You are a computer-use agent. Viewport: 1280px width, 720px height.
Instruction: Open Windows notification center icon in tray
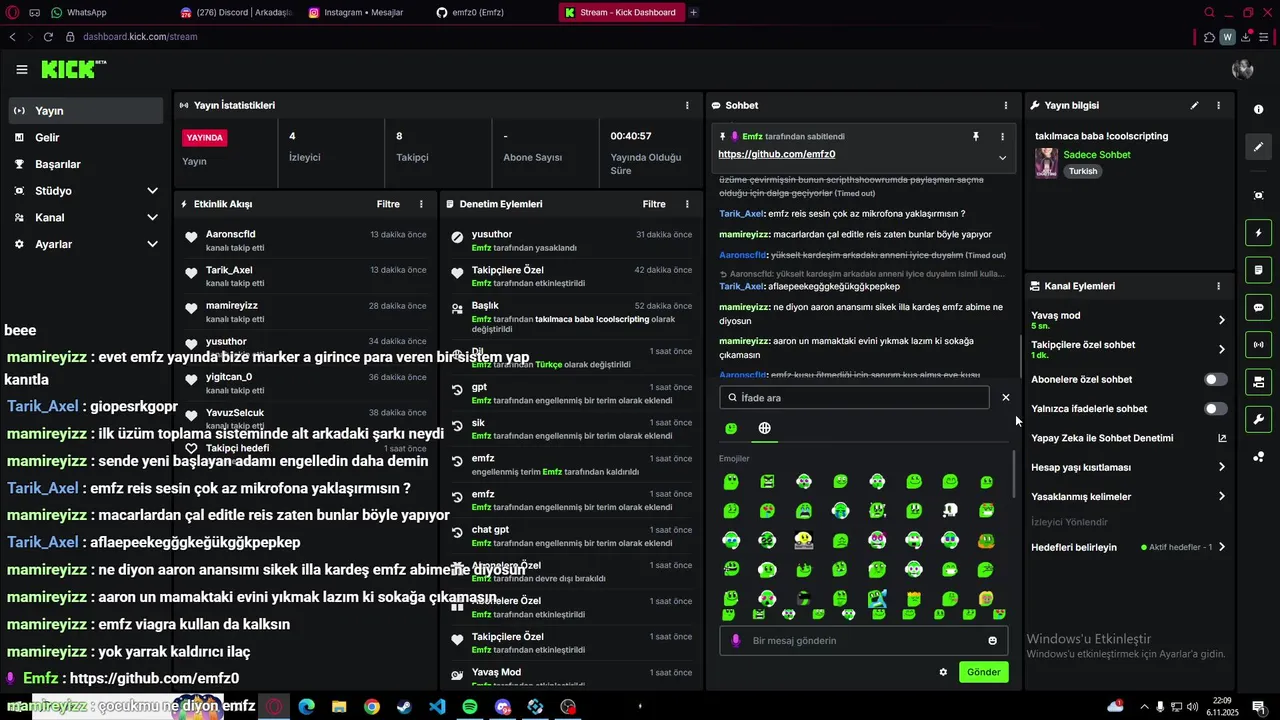(1259, 707)
